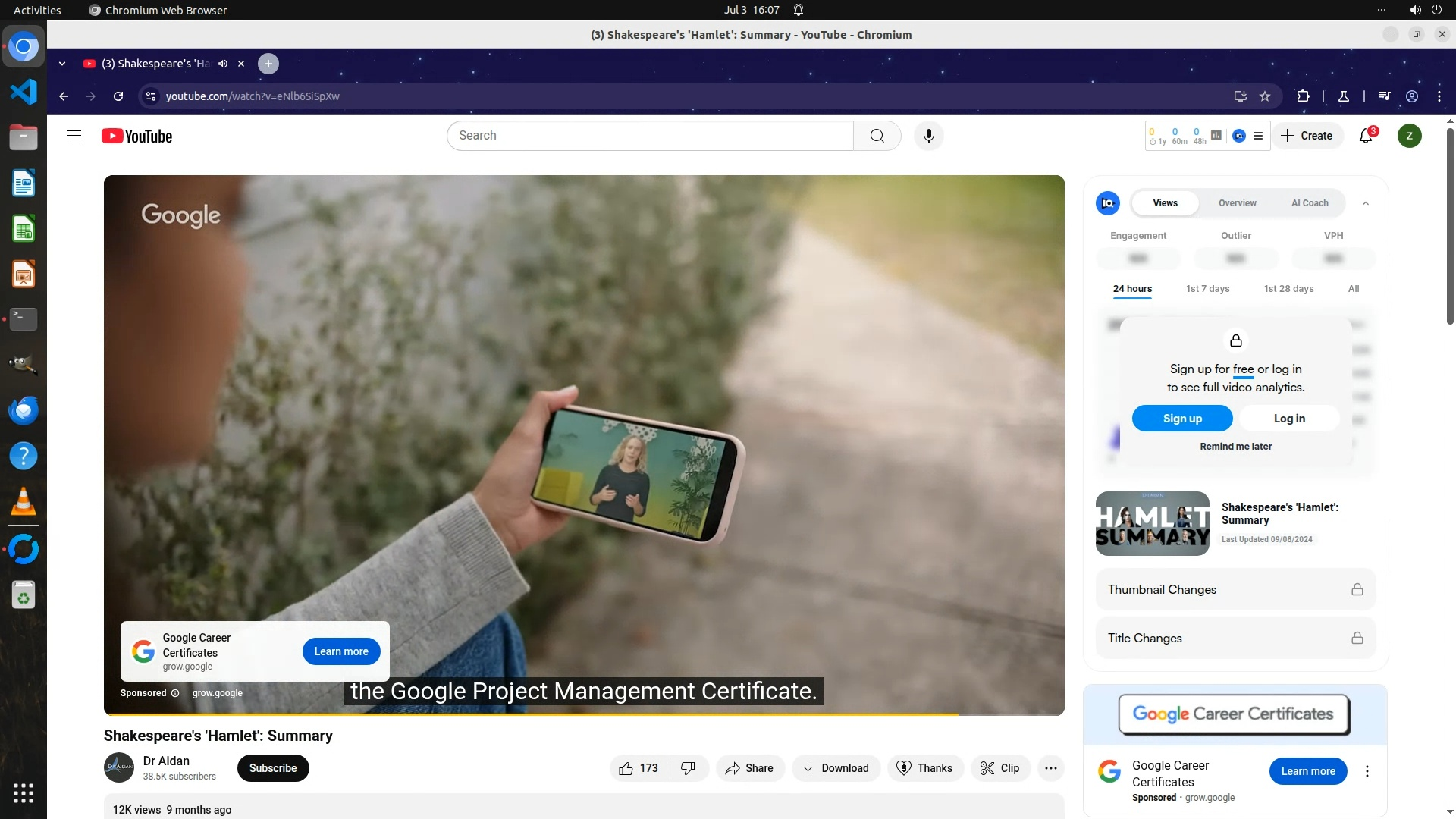Click the search magnifier button

click(x=877, y=136)
